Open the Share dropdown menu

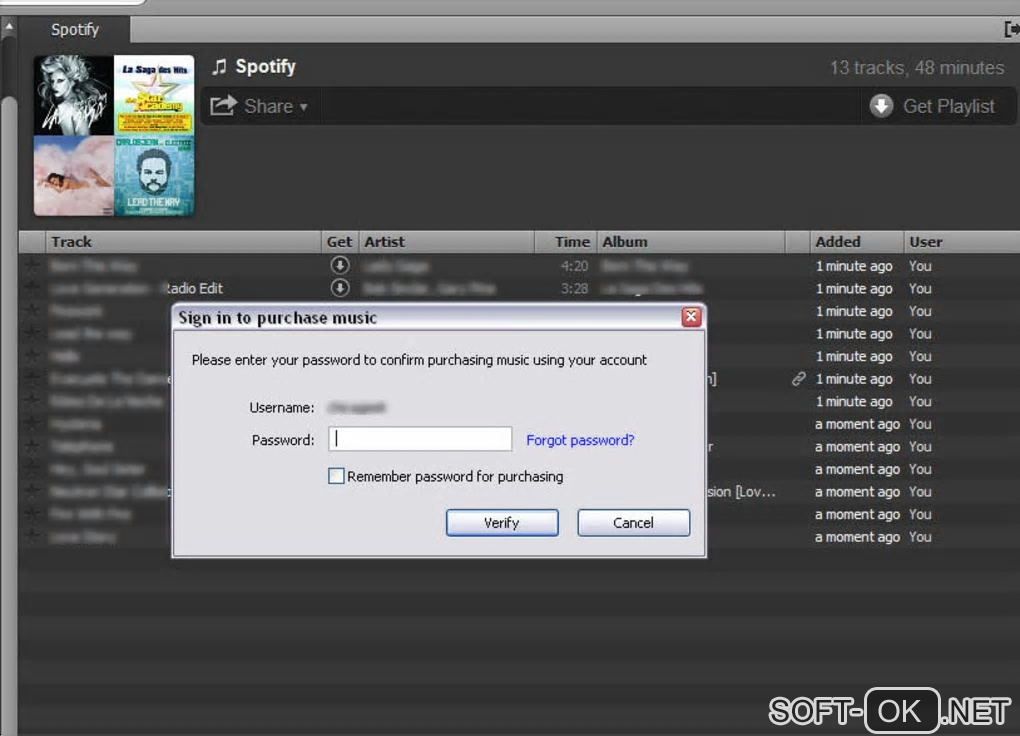259,106
